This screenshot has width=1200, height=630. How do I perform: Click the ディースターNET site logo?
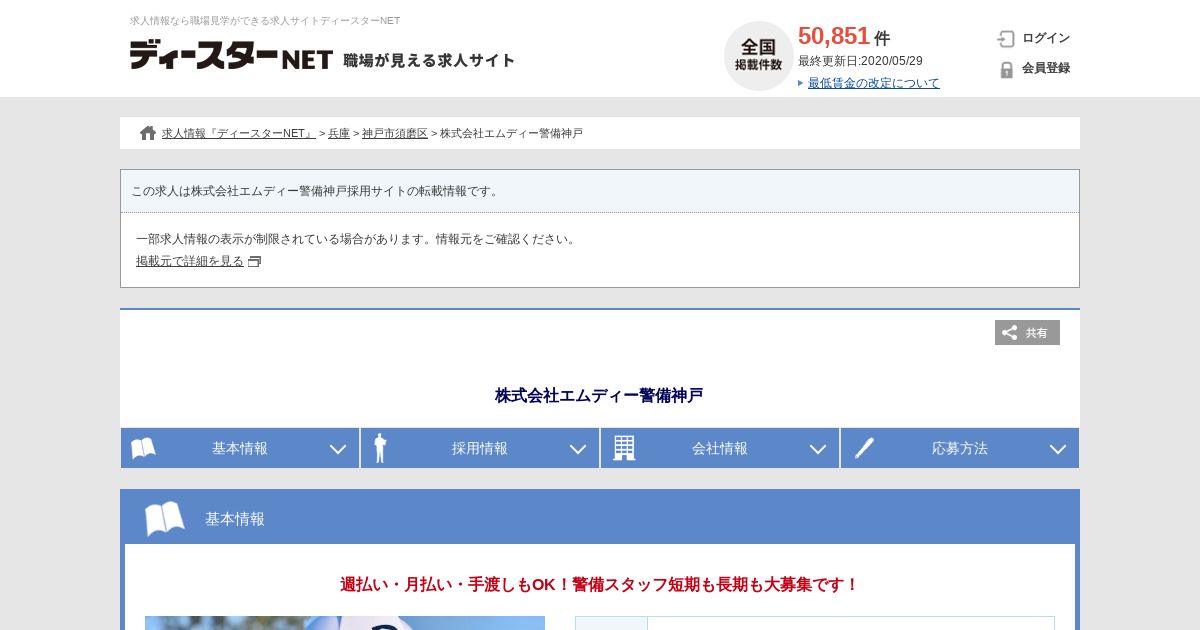pos(231,56)
